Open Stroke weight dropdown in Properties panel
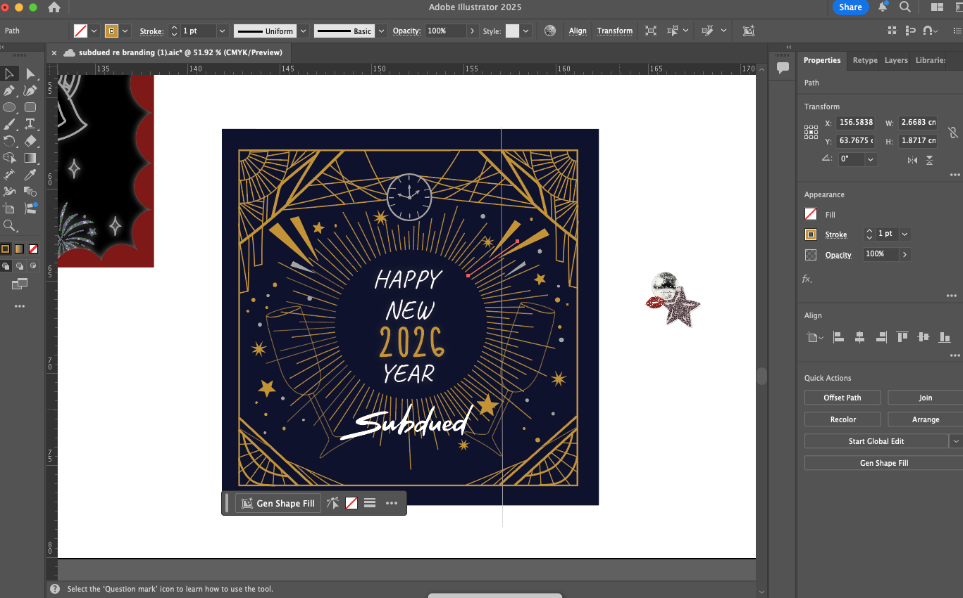The image size is (963, 598). click(905, 234)
